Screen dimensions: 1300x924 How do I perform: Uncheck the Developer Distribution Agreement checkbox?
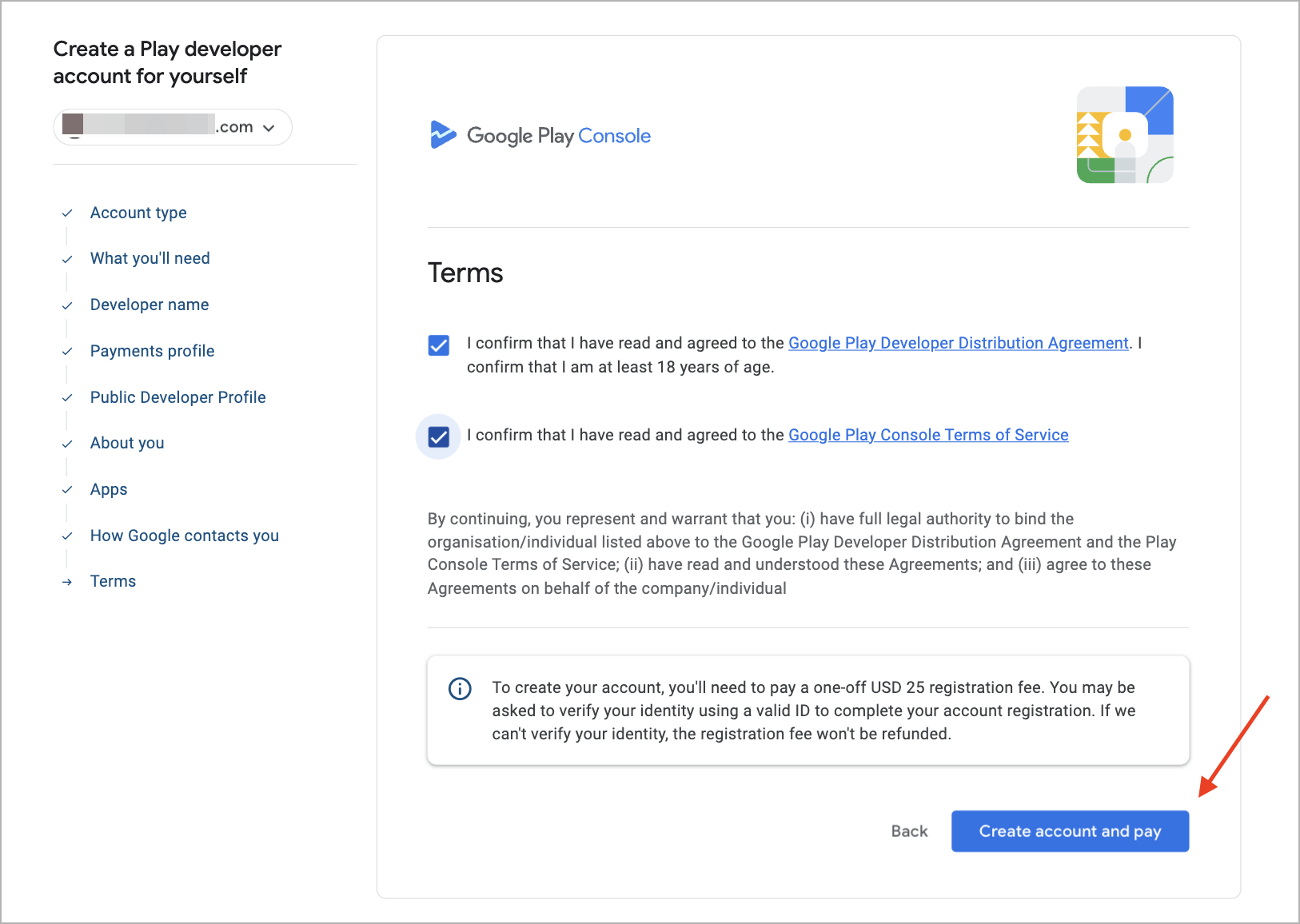439,345
